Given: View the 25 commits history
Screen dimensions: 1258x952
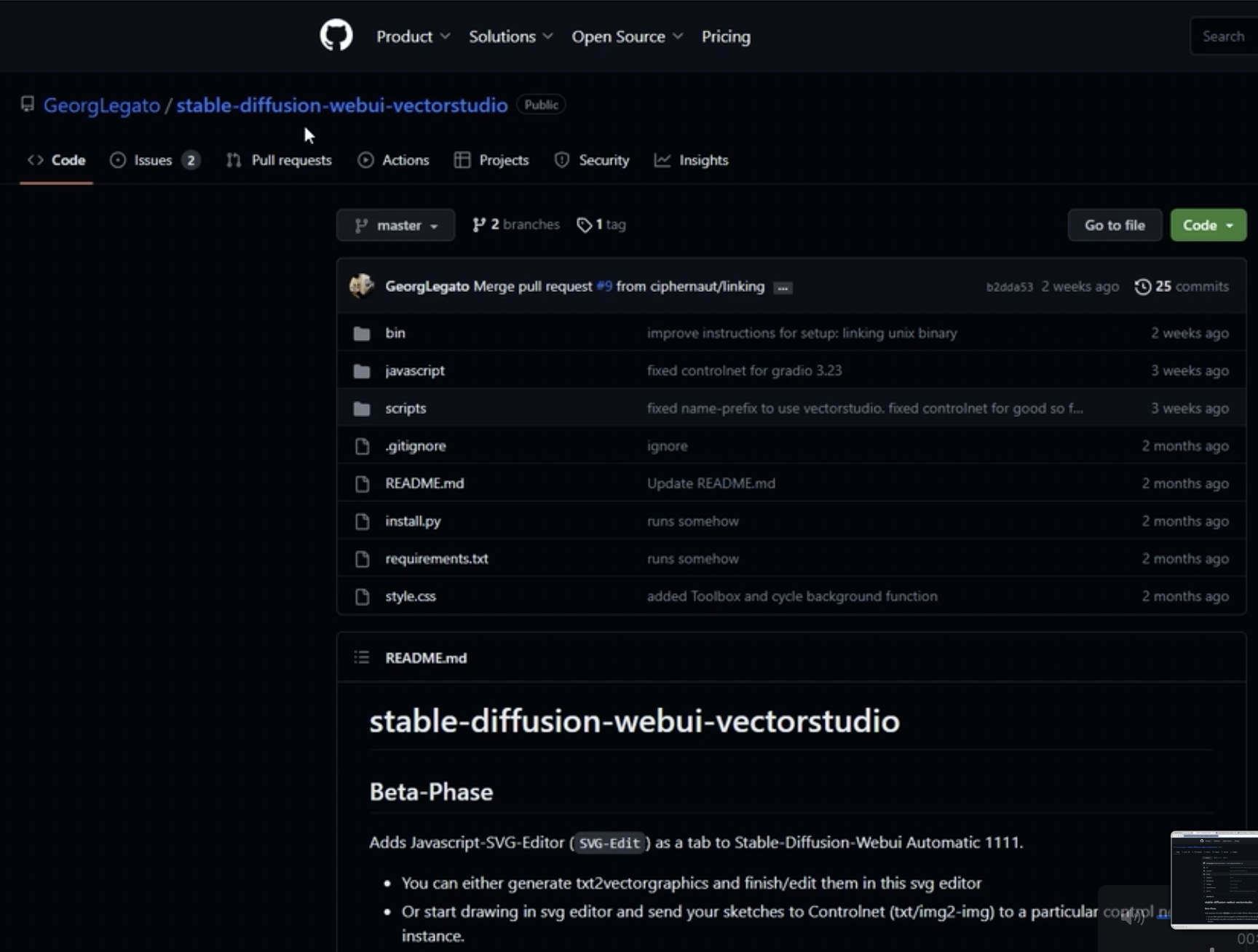Looking at the screenshot, I should [x=1182, y=286].
